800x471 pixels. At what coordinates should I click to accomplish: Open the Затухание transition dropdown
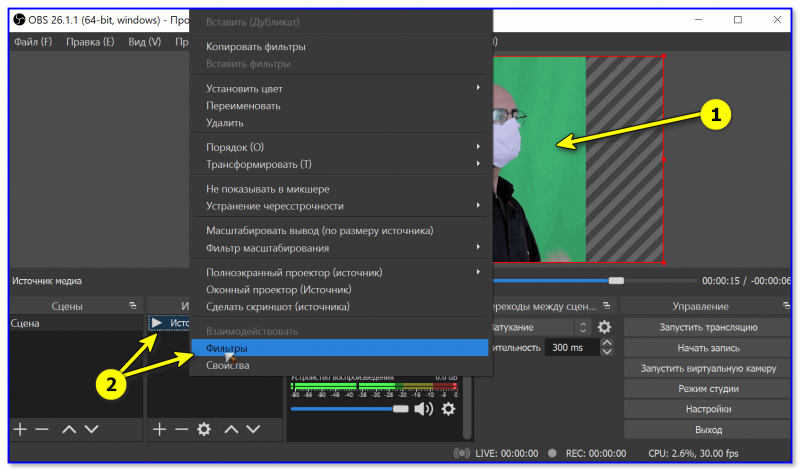[x=540, y=327]
